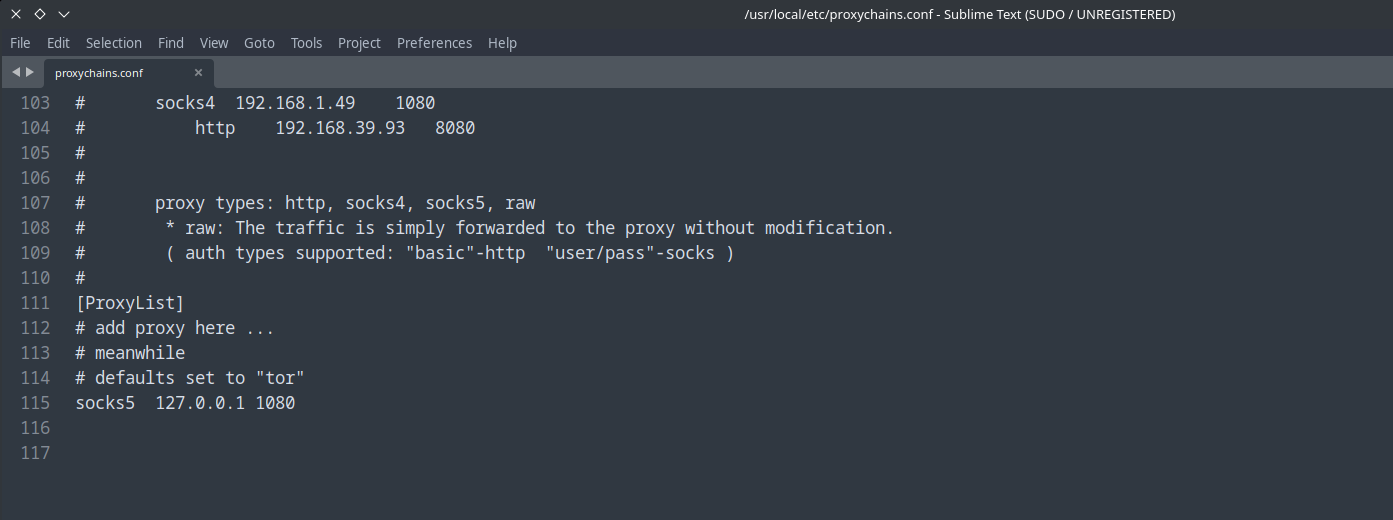This screenshot has height=520, width=1393.
Task: Open the Project menu
Action: [x=359, y=43]
